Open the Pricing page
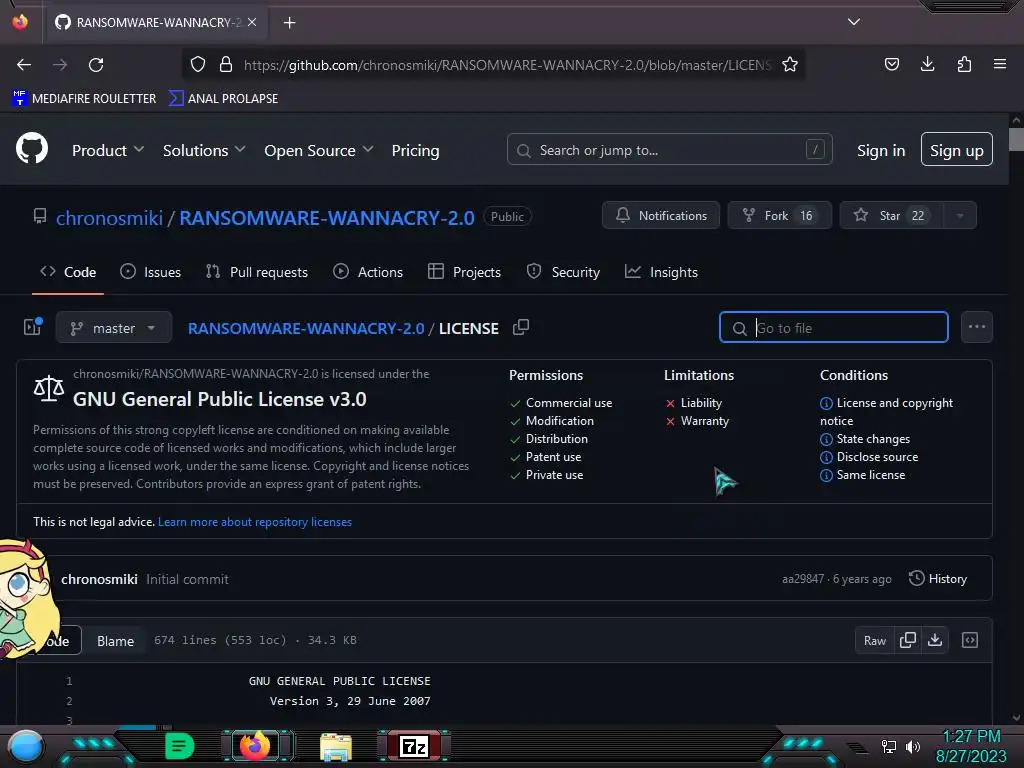This screenshot has width=1024, height=768. [415, 150]
